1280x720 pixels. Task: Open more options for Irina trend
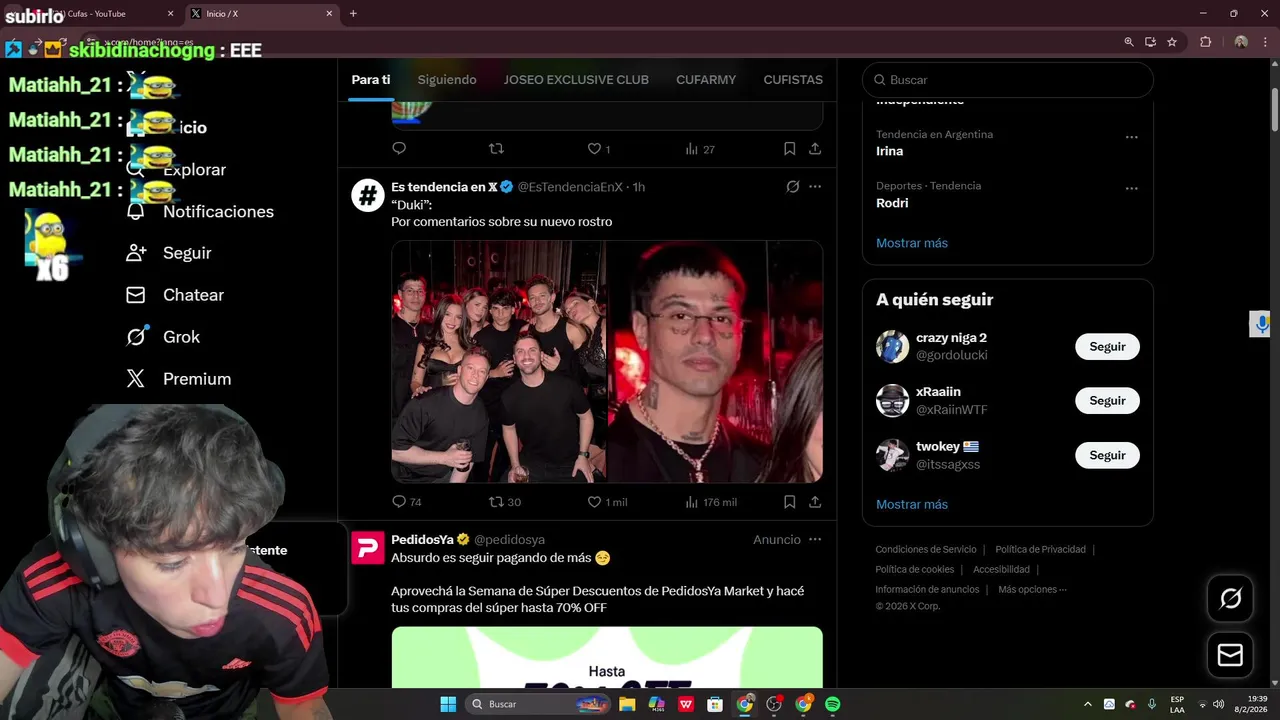pyautogui.click(x=1131, y=137)
